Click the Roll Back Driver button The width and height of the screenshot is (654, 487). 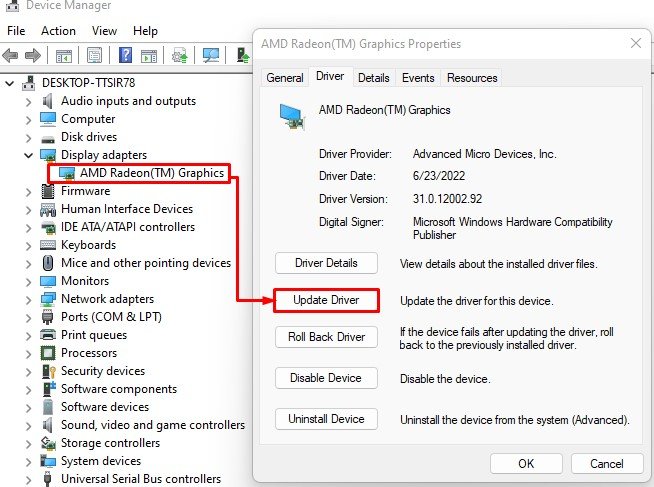(x=326, y=337)
